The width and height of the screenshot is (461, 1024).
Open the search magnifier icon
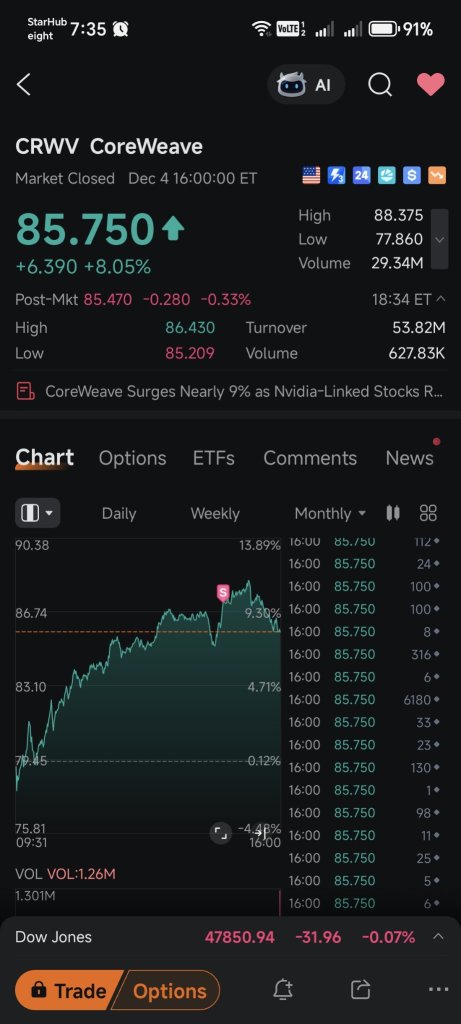380,84
